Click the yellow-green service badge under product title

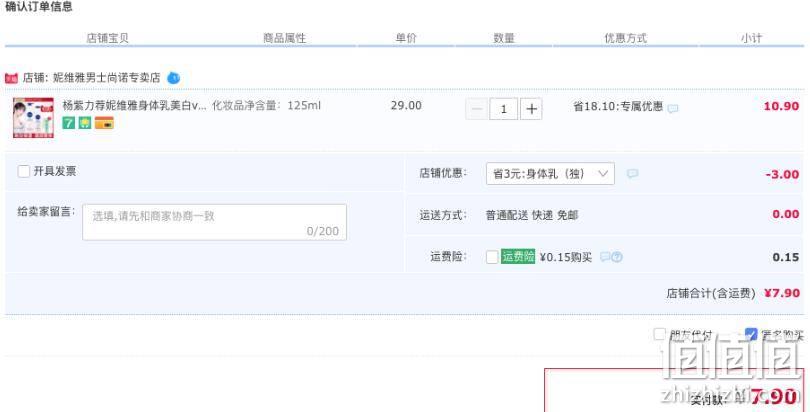pyautogui.click(x=85, y=123)
